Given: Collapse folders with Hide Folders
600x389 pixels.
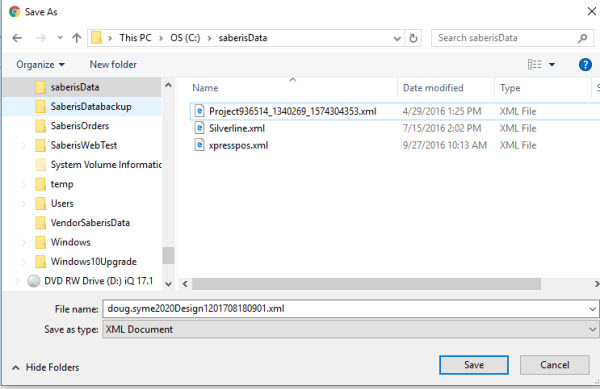Looking at the screenshot, I should coord(46,368).
